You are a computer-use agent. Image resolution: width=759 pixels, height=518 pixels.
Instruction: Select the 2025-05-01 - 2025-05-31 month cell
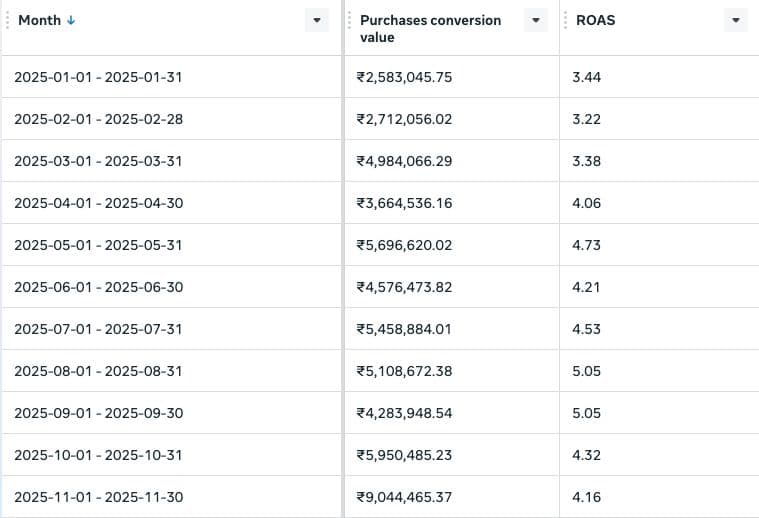coord(98,245)
